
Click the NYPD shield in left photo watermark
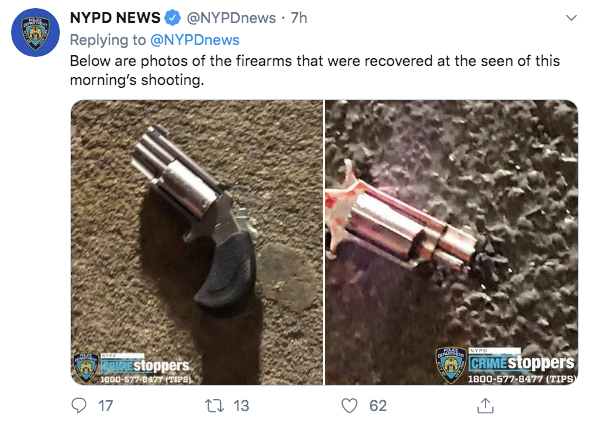[x=86, y=367]
